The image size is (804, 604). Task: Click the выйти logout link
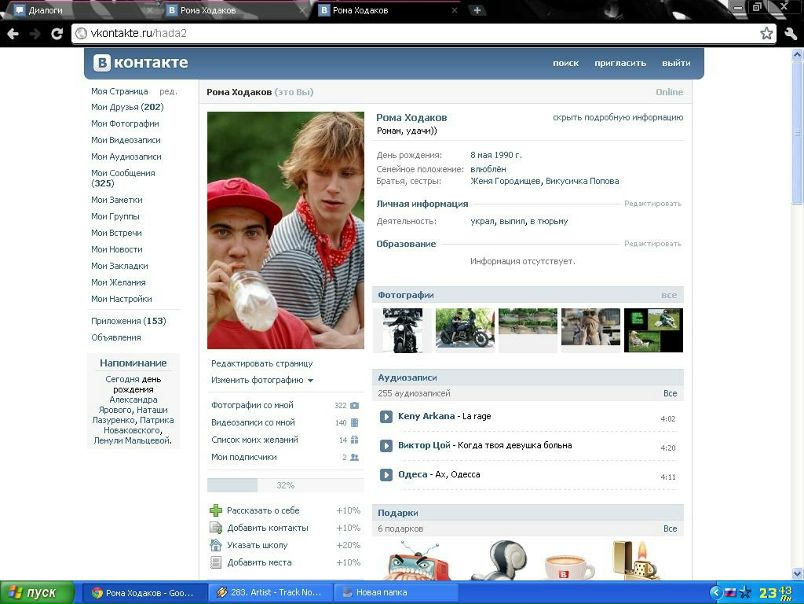(676, 63)
